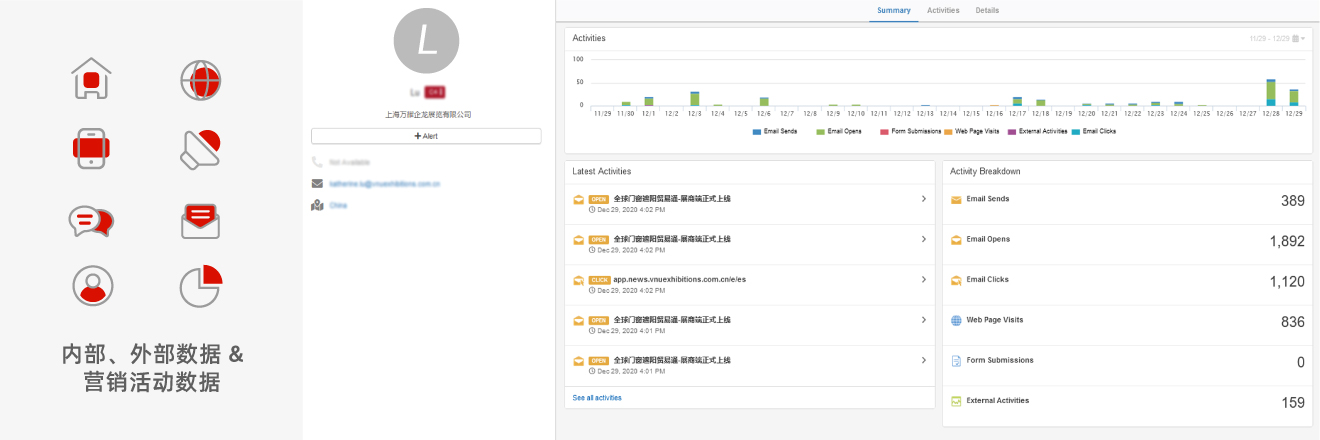The height and width of the screenshot is (440, 1320).
Task: Open the See all activities link
Action: (x=597, y=398)
